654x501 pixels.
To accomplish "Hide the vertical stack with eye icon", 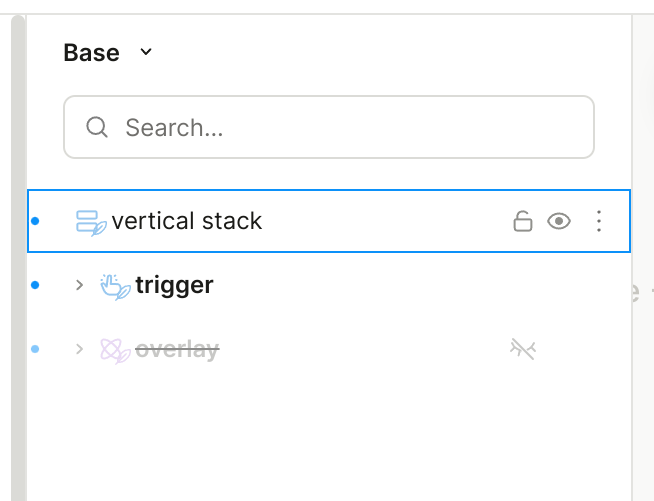I will tap(559, 221).
